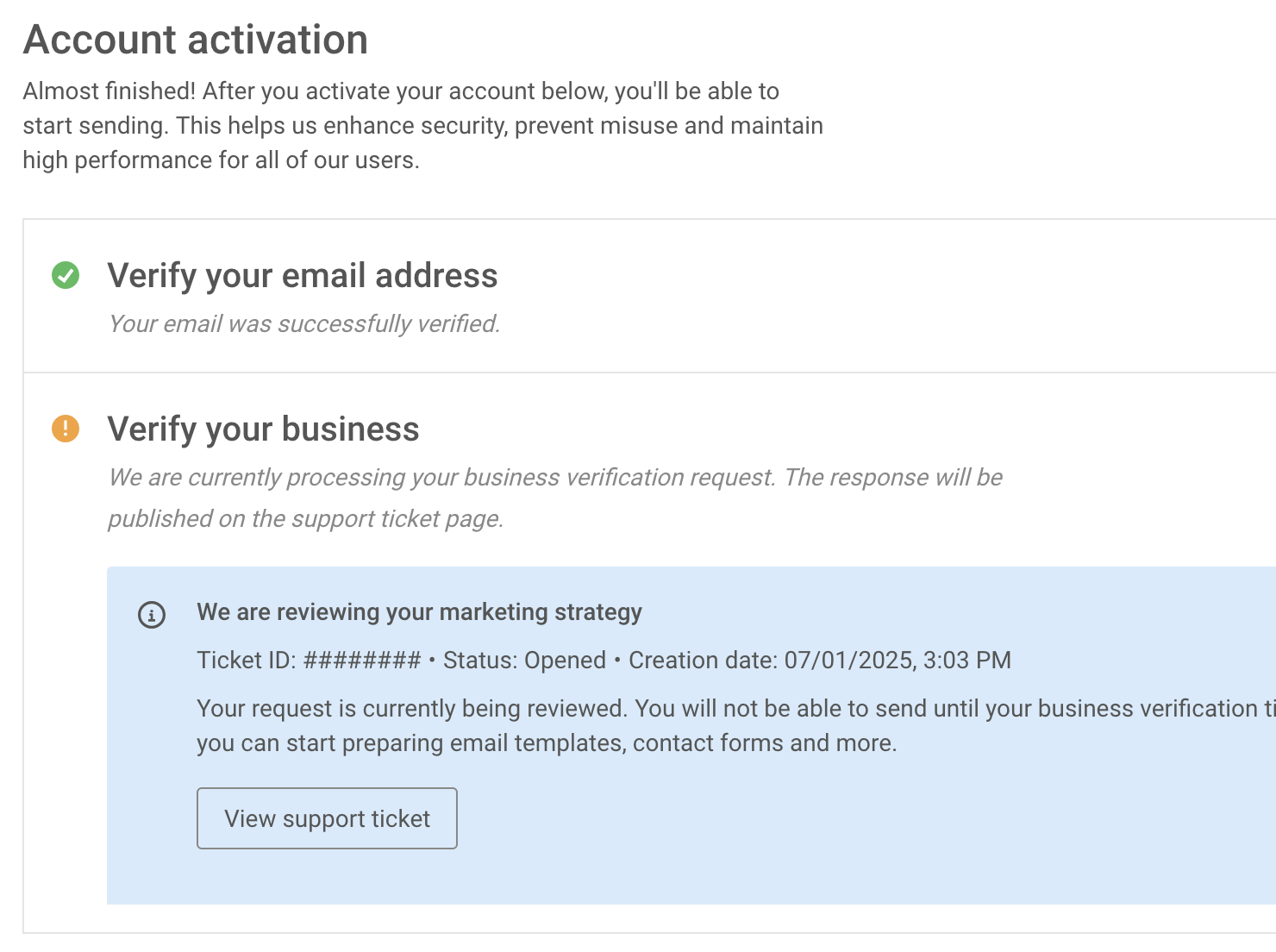Select the Verify your business heading
Viewport: 1276px width, 952px height.
point(263,429)
